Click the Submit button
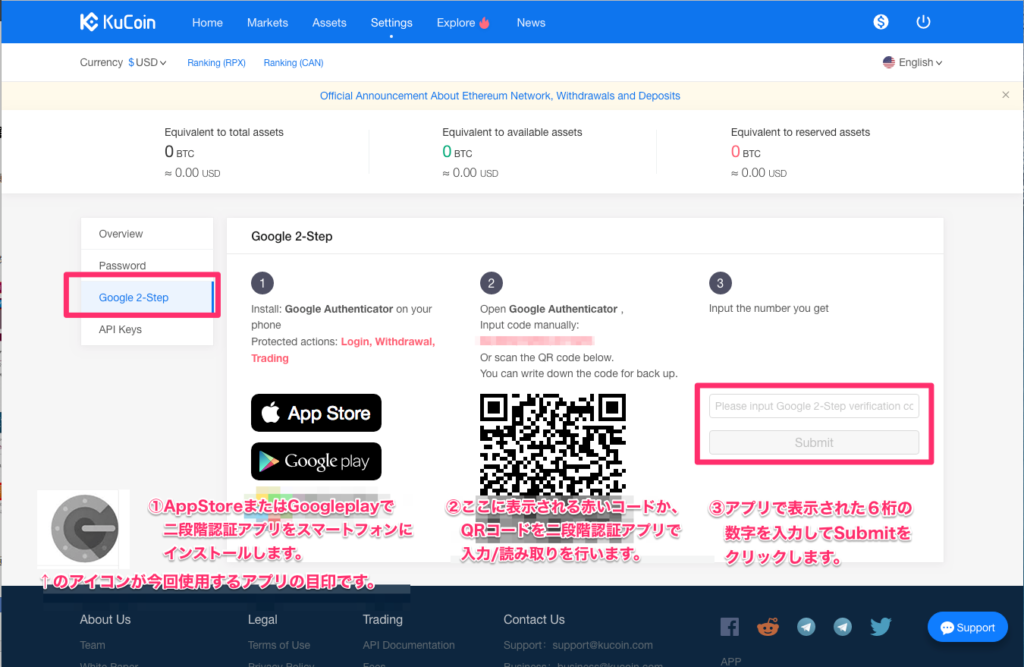1024x667 pixels. (814, 443)
